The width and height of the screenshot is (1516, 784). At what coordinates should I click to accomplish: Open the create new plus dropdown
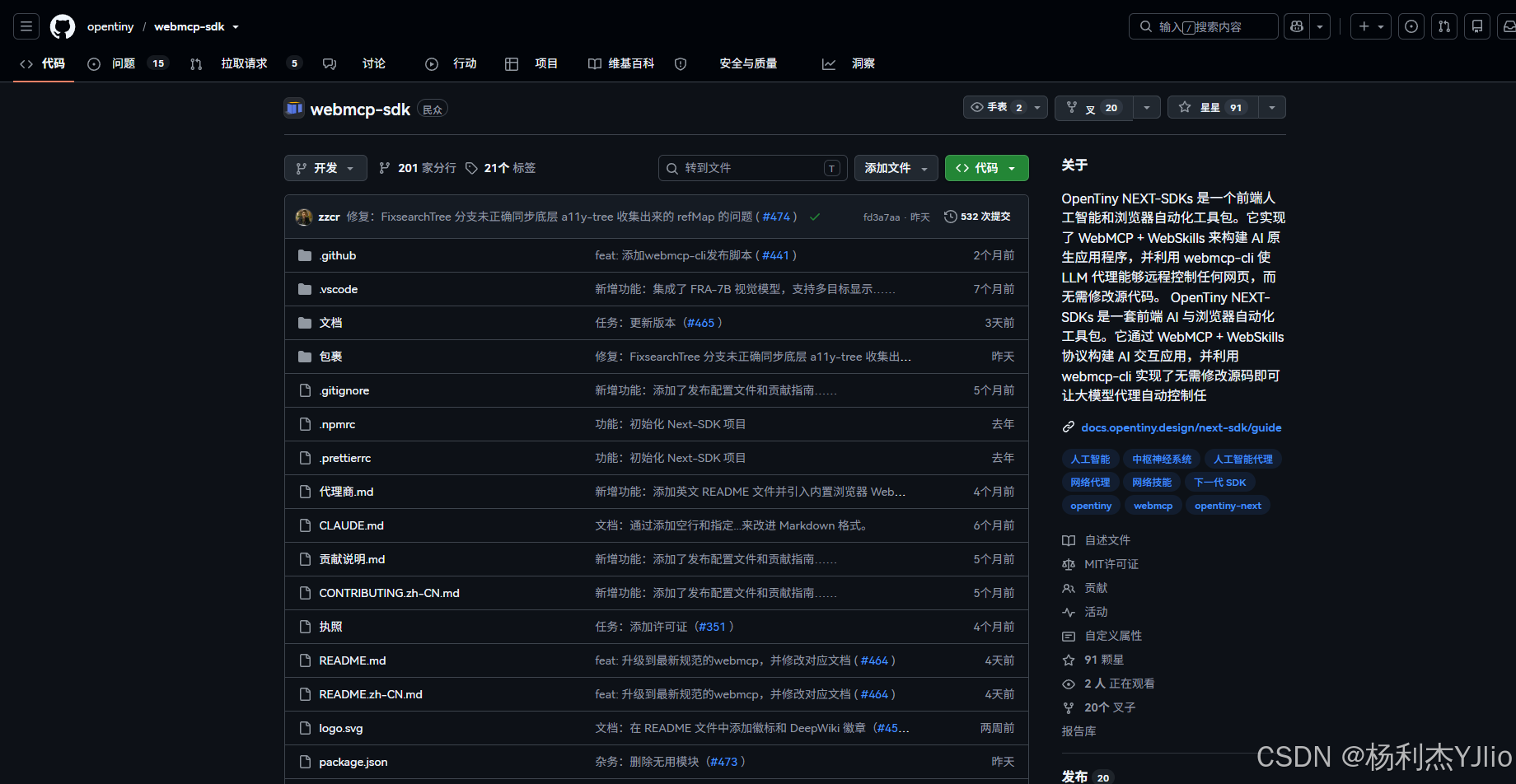coord(1371,26)
